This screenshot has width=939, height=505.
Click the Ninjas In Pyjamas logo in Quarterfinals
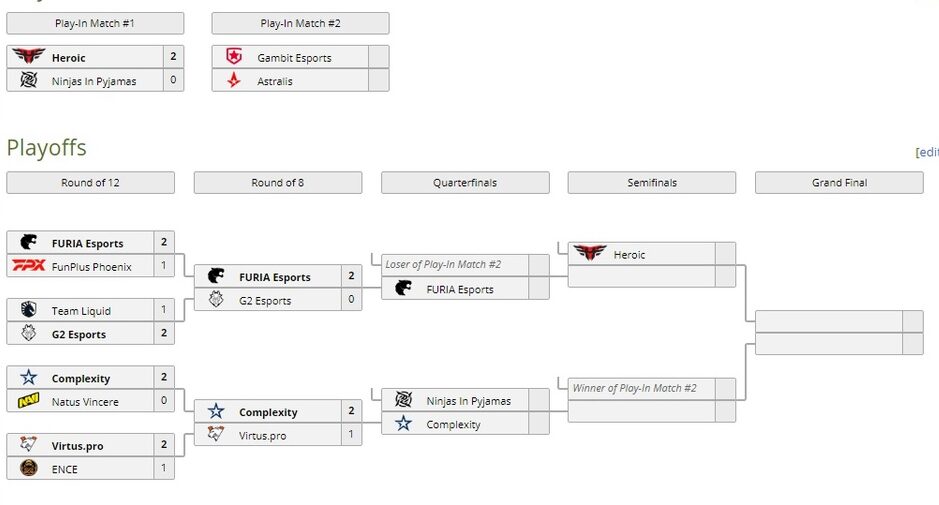403,400
